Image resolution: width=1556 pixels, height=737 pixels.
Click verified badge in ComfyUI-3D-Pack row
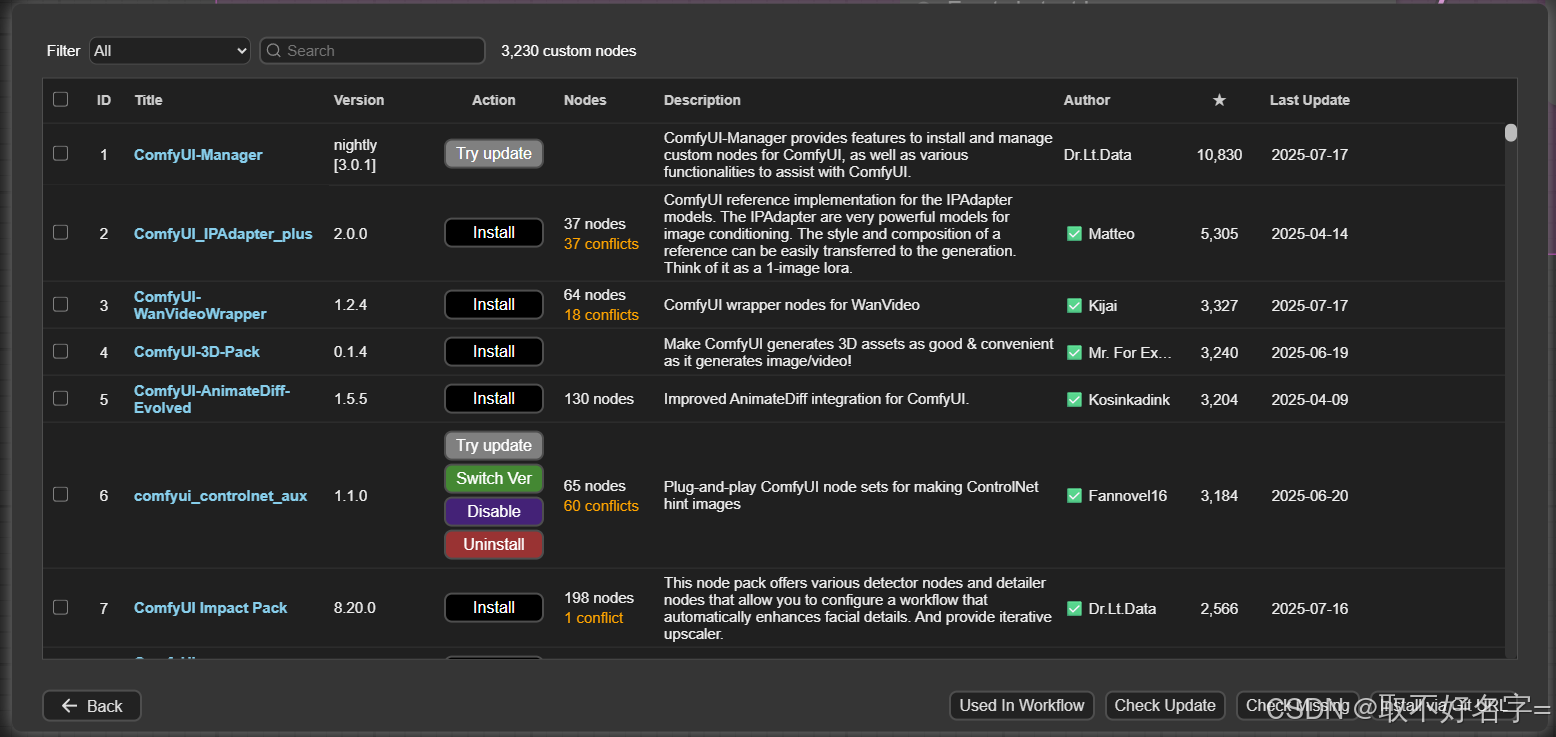tap(1074, 352)
